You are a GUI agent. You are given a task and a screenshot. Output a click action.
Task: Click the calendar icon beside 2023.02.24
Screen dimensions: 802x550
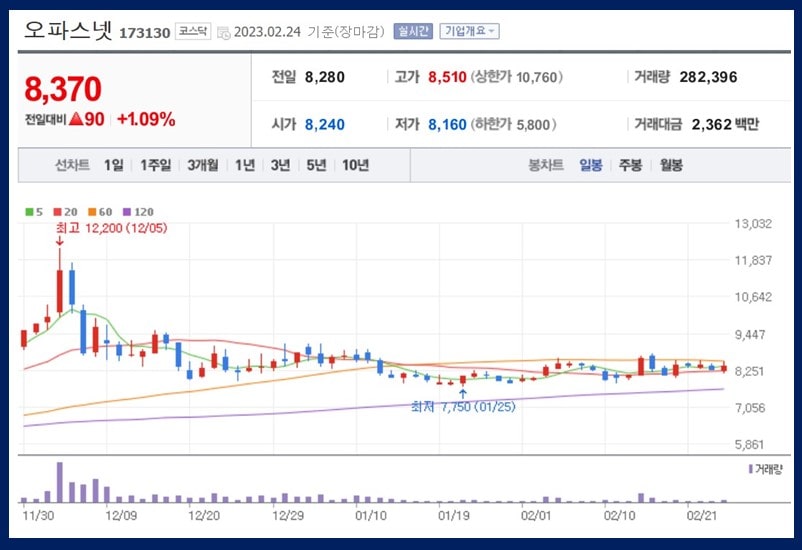tap(224, 33)
